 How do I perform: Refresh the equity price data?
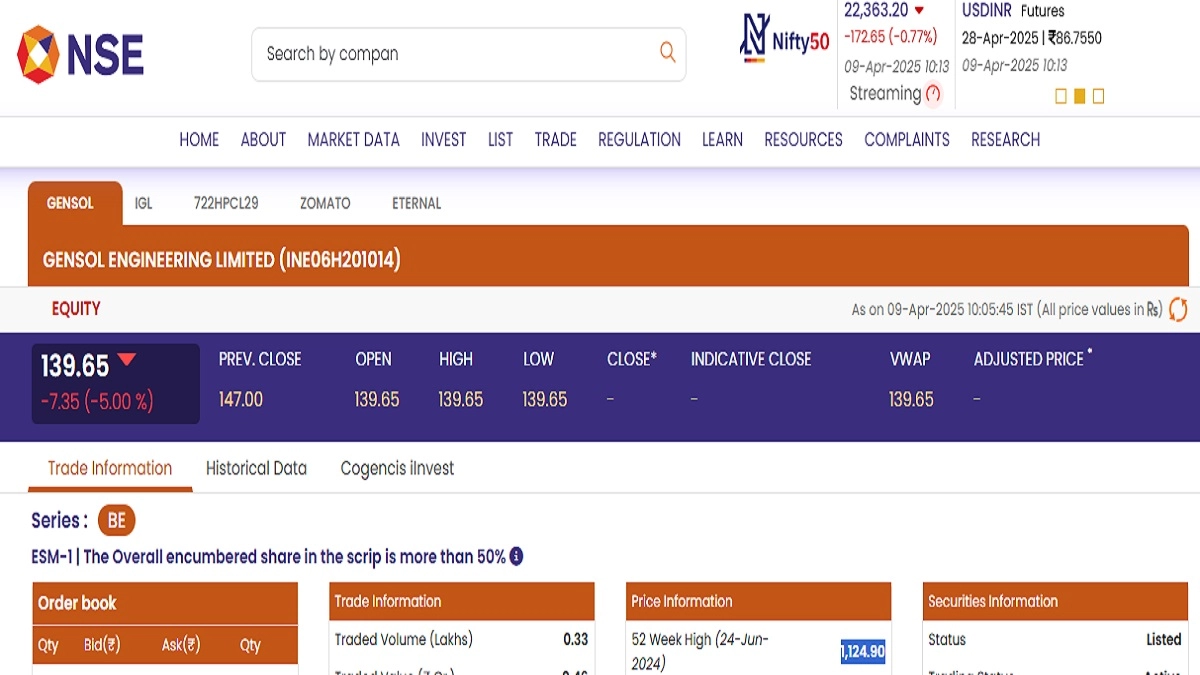[x=1178, y=310]
